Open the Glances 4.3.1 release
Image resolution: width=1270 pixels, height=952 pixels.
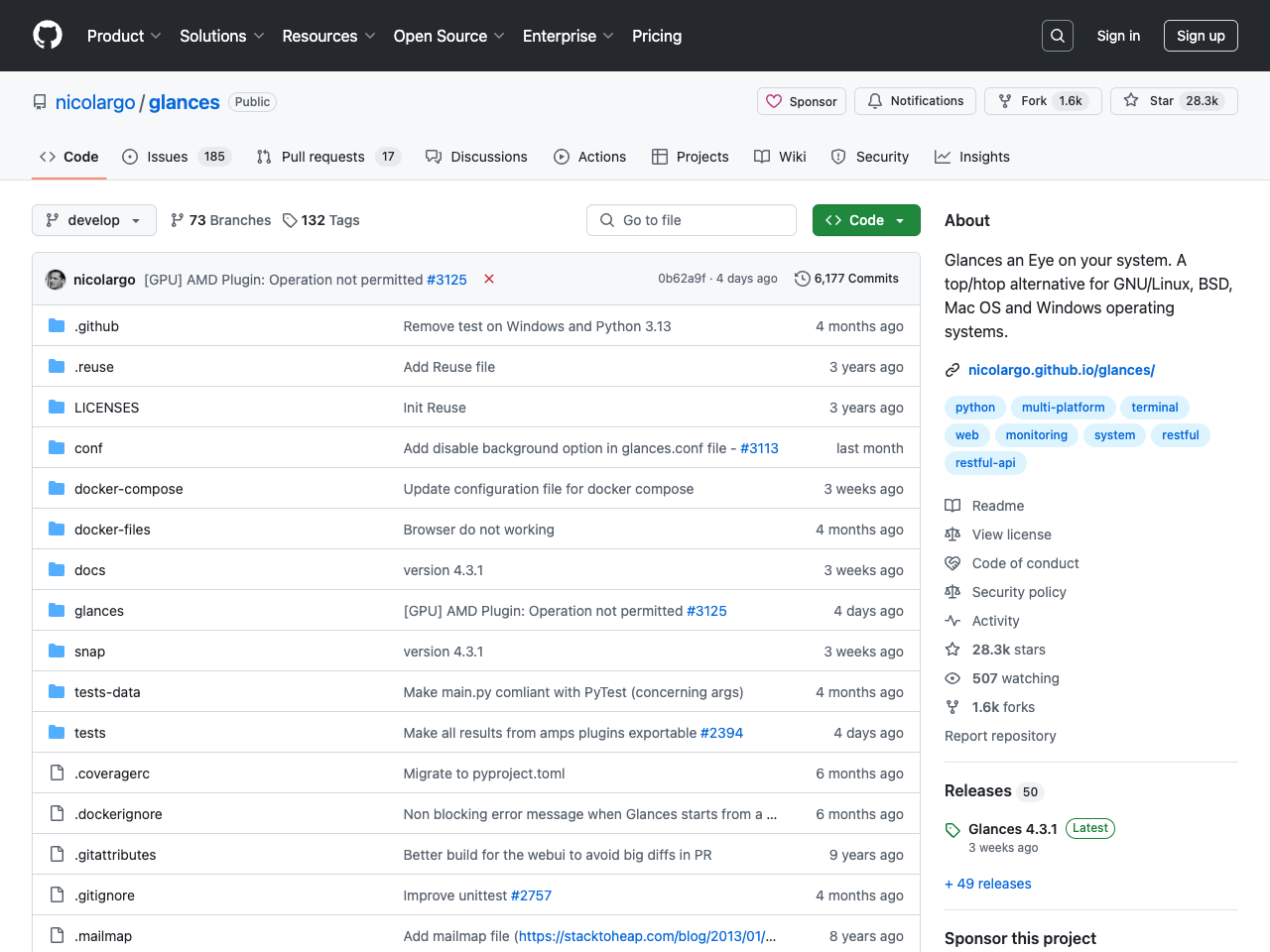1012,829
